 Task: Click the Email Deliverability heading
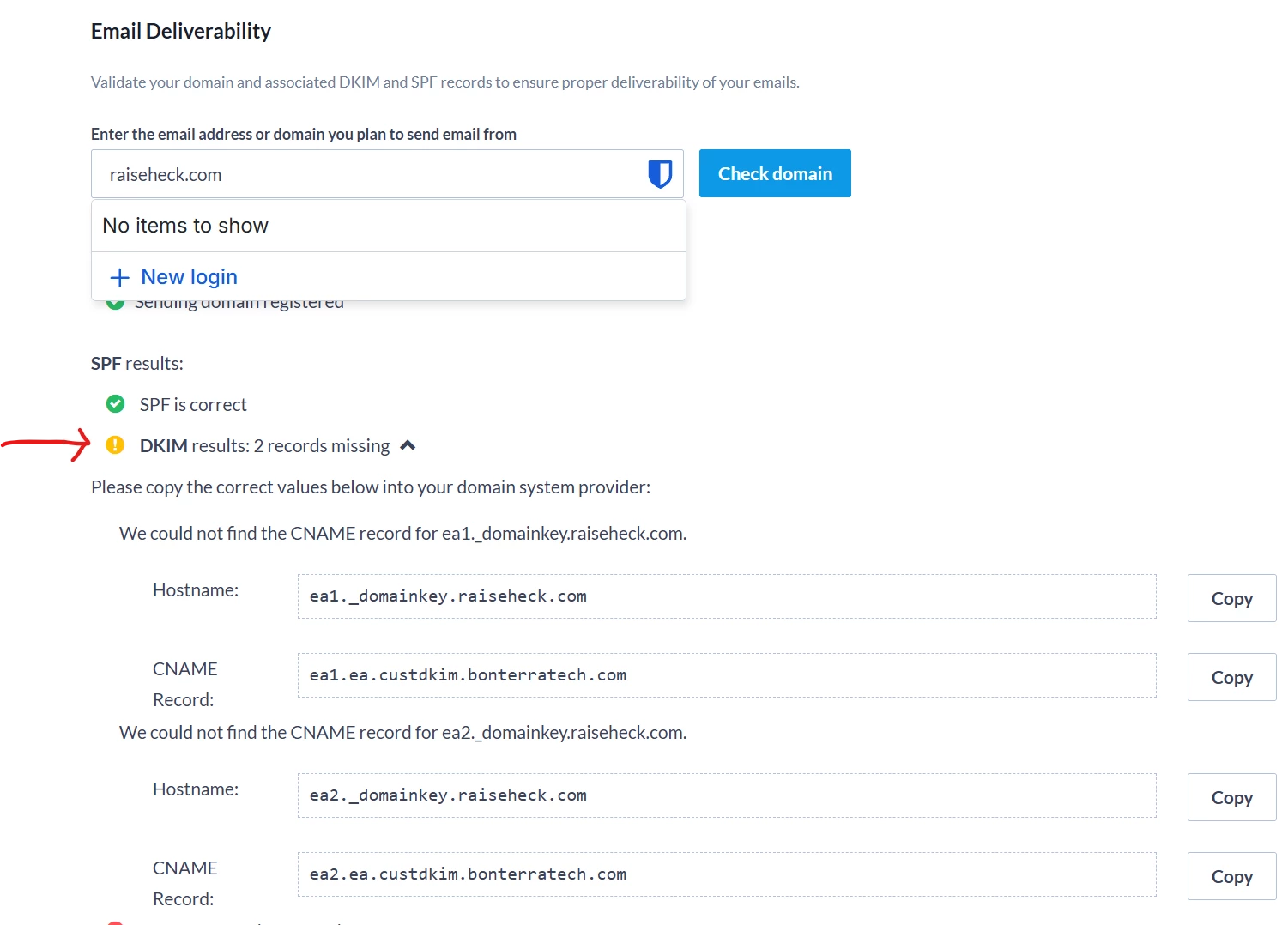[181, 32]
